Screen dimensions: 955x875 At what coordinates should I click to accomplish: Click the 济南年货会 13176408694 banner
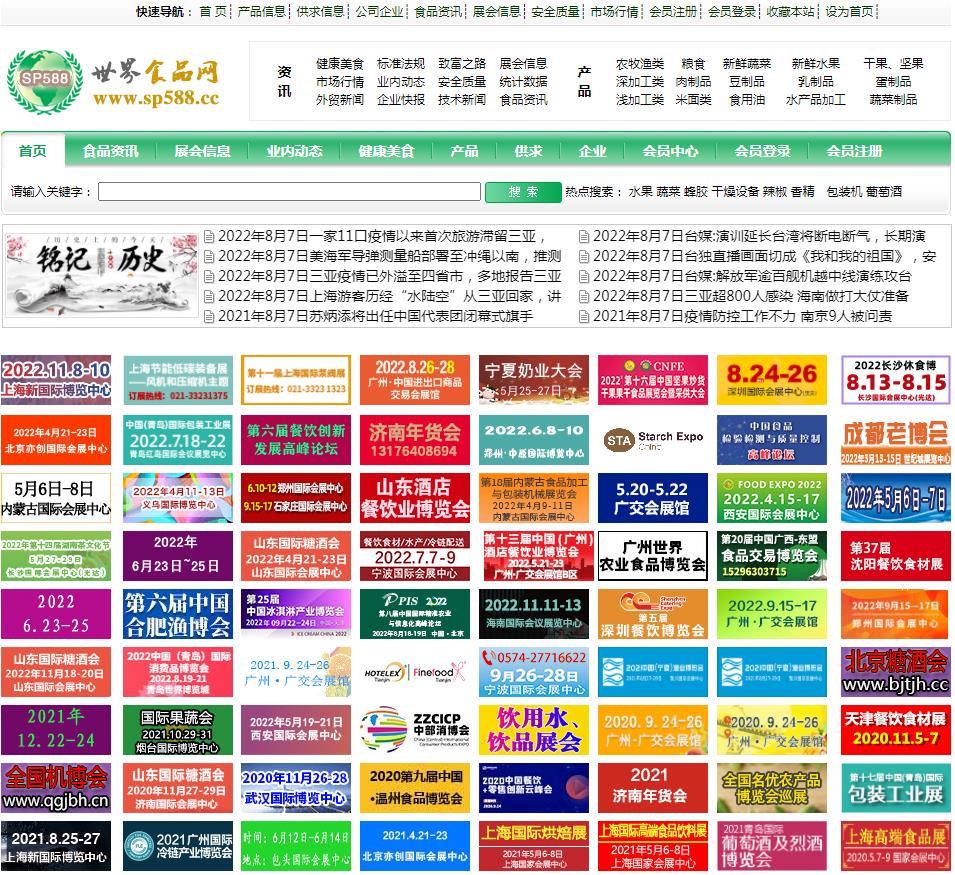click(415, 440)
